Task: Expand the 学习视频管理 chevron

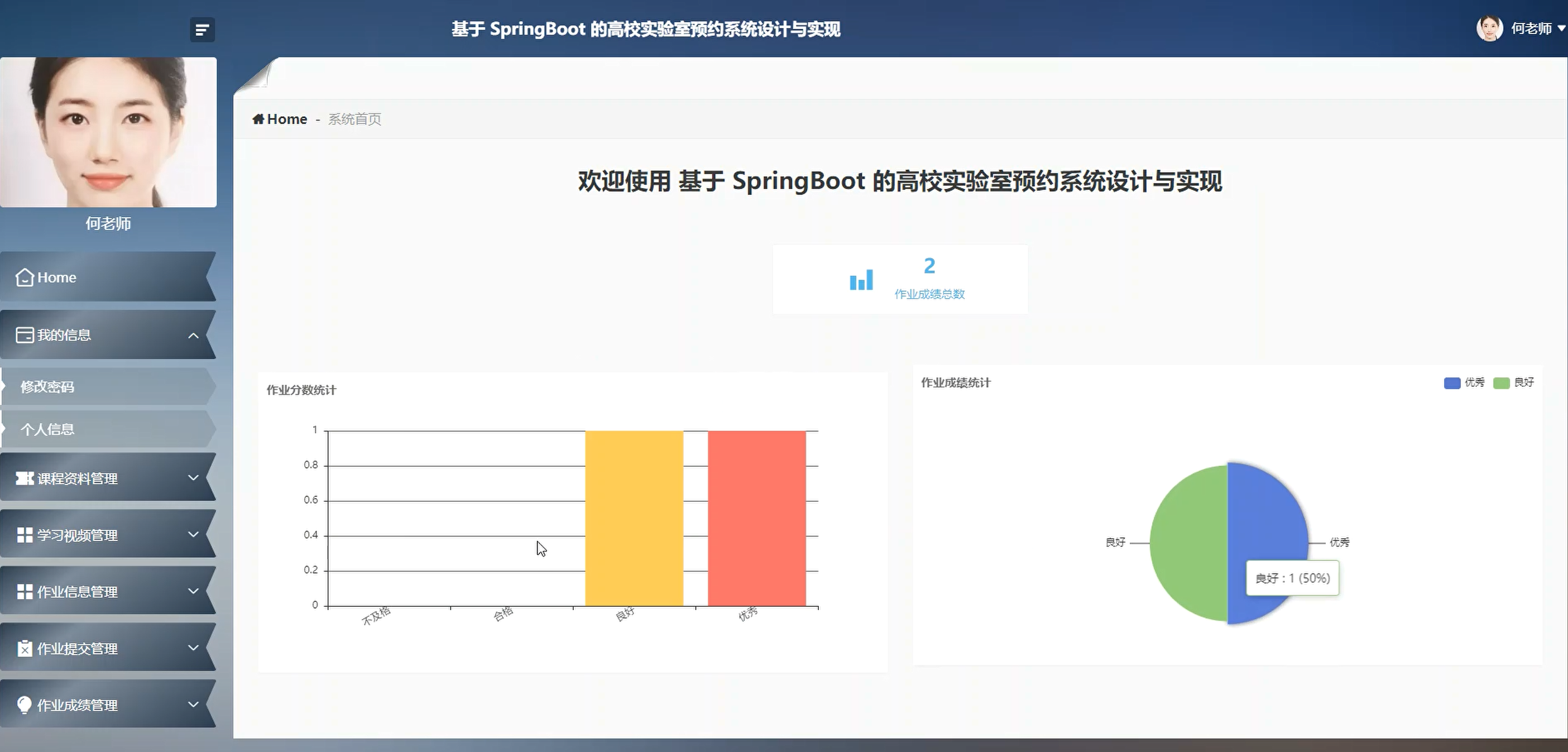Action: [x=194, y=535]
